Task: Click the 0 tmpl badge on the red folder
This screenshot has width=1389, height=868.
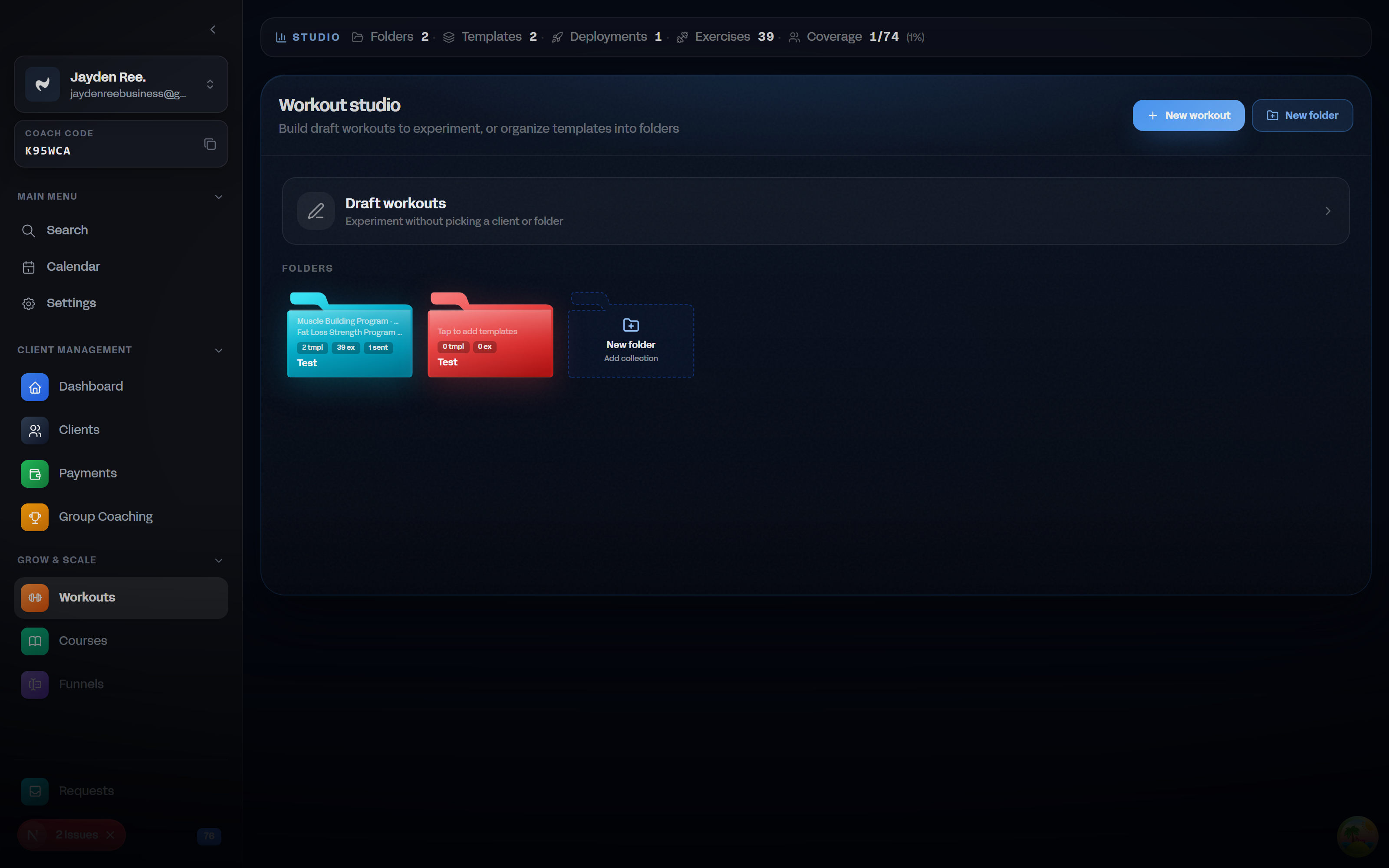Action: point(453,347)
